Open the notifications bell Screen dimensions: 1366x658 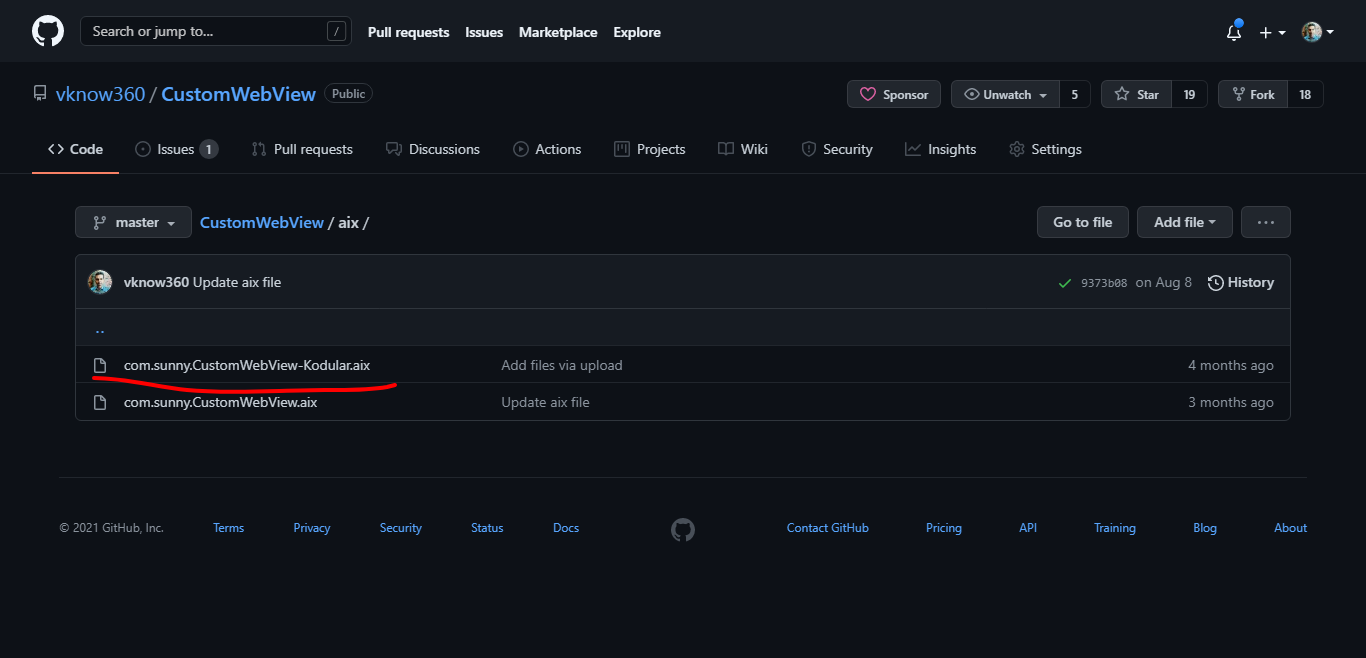[1234, 32]
